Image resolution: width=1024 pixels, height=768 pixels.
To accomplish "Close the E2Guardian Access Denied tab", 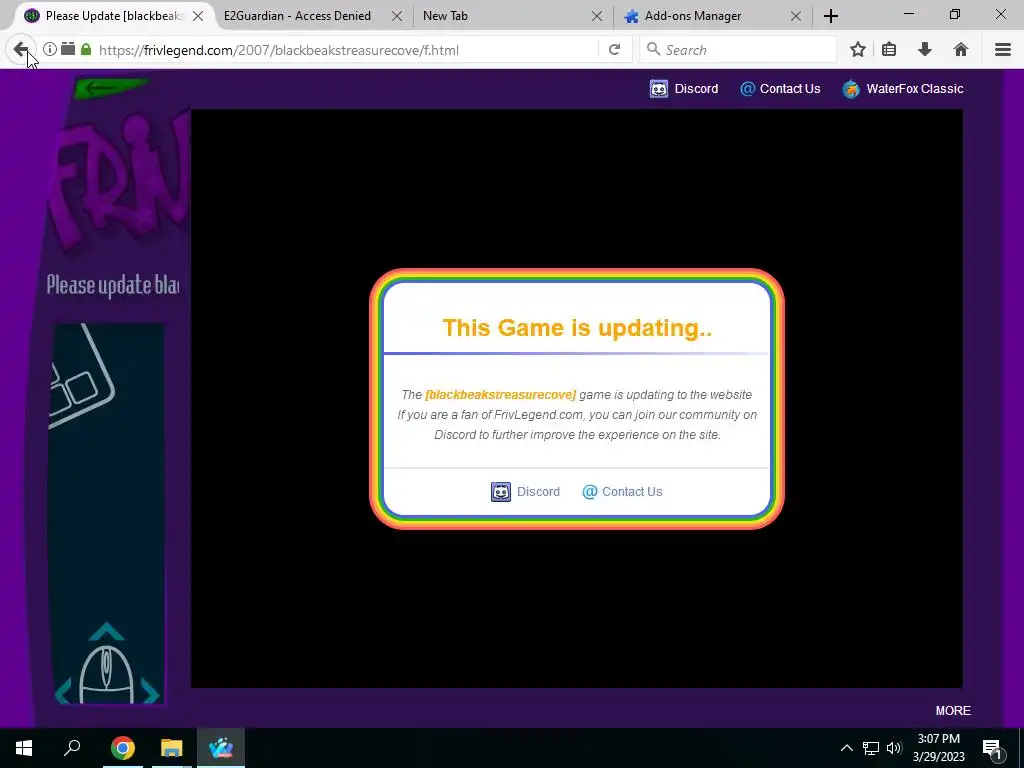I will click(x=397, y=16).
